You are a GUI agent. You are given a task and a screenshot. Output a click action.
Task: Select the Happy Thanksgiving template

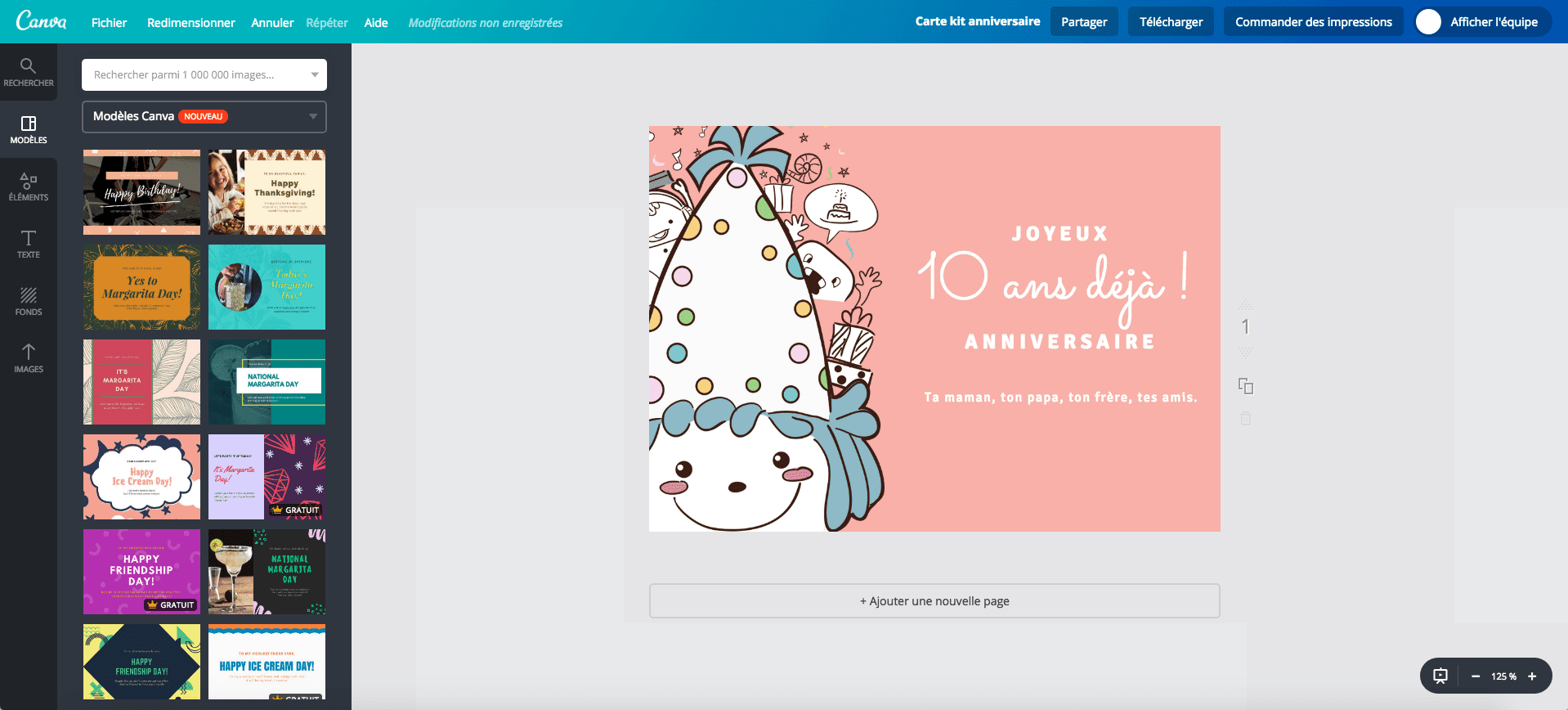coord(267,192)
